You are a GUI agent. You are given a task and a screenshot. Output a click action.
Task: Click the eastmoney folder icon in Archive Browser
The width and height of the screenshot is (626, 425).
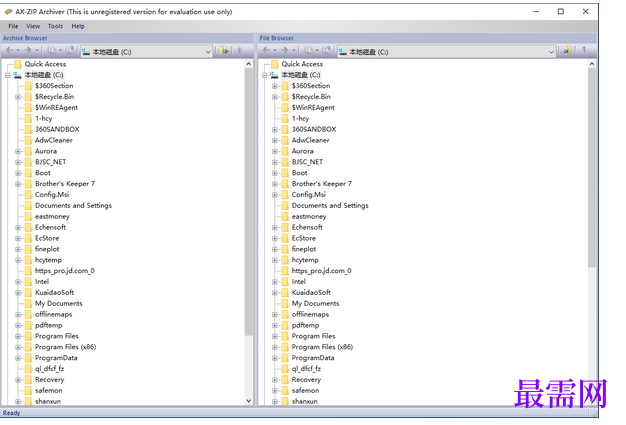(x=28, y=216)
